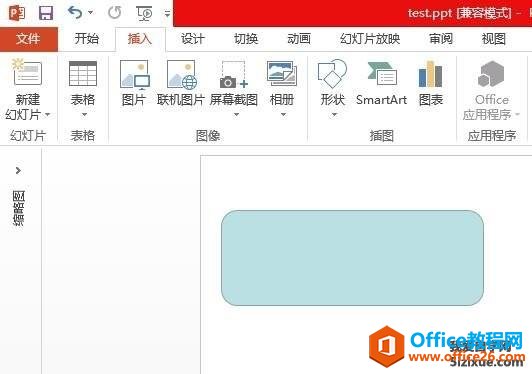Switch to the 视图 (View) tab
Viewport: 532px width, 374px height.
click(494, 39)
